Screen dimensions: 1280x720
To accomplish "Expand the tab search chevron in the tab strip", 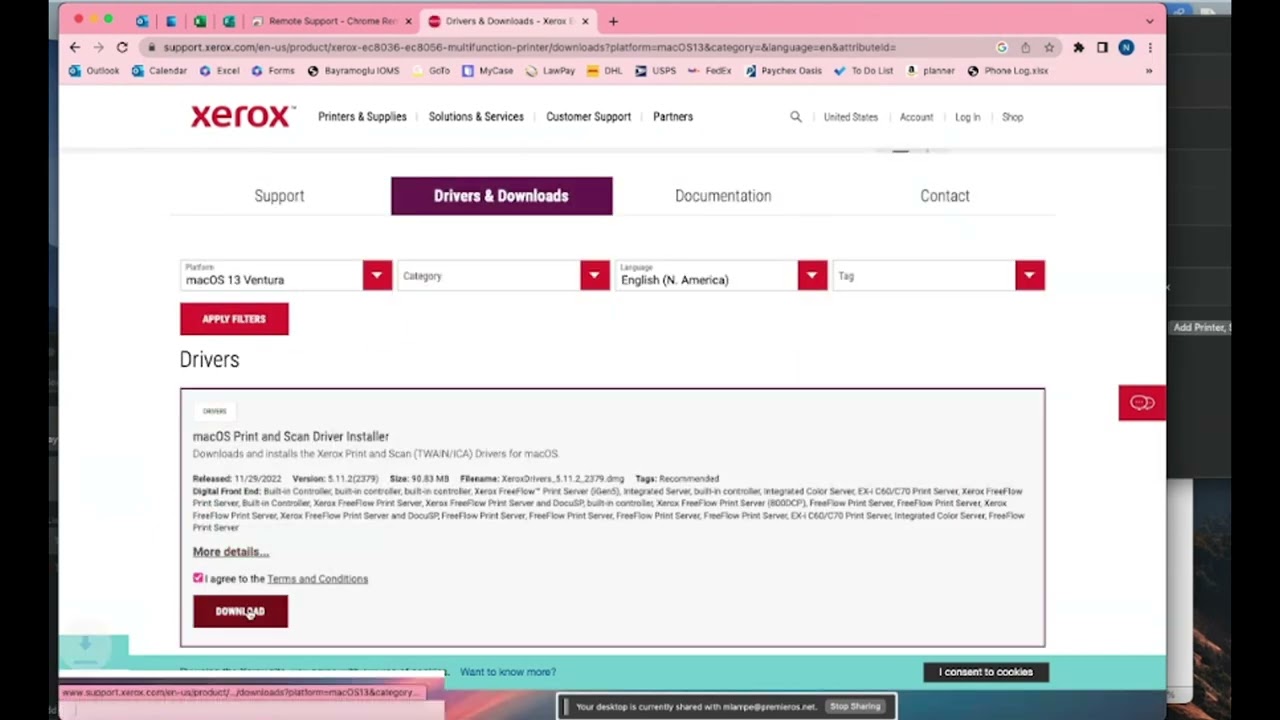I will coord(1150,21).
